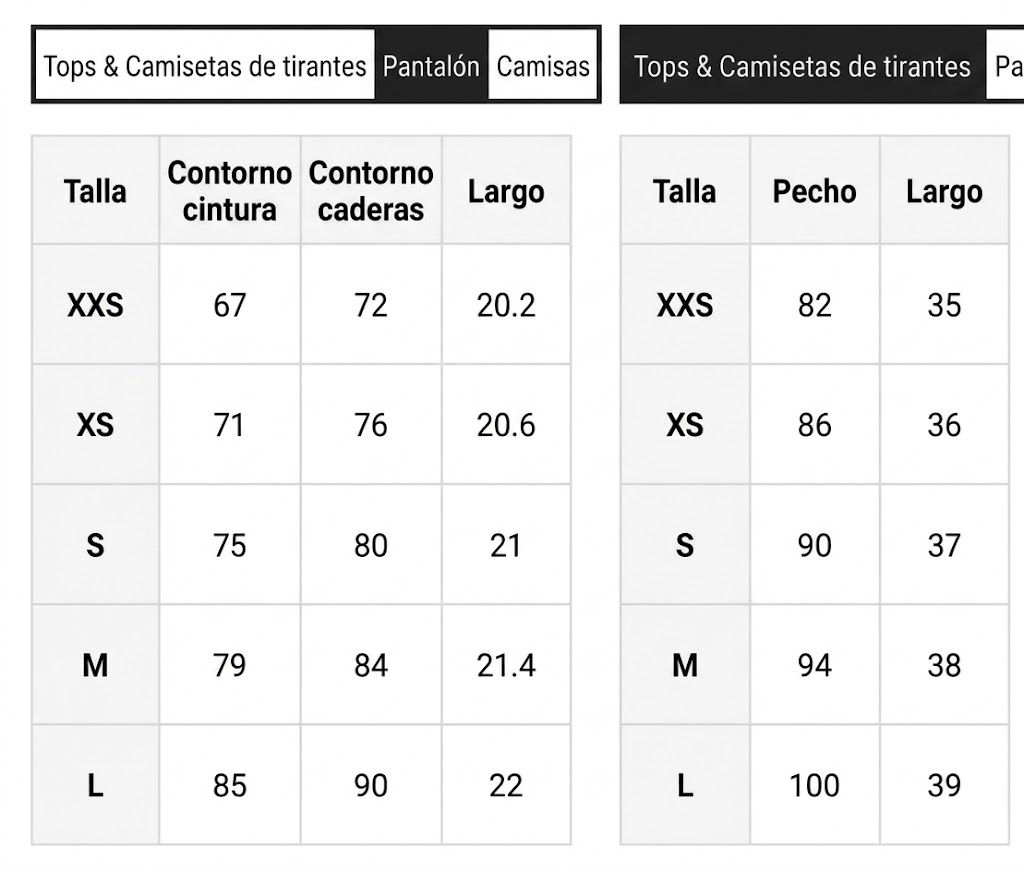
Task: Select the L size cell in left table
Action: 95,785
